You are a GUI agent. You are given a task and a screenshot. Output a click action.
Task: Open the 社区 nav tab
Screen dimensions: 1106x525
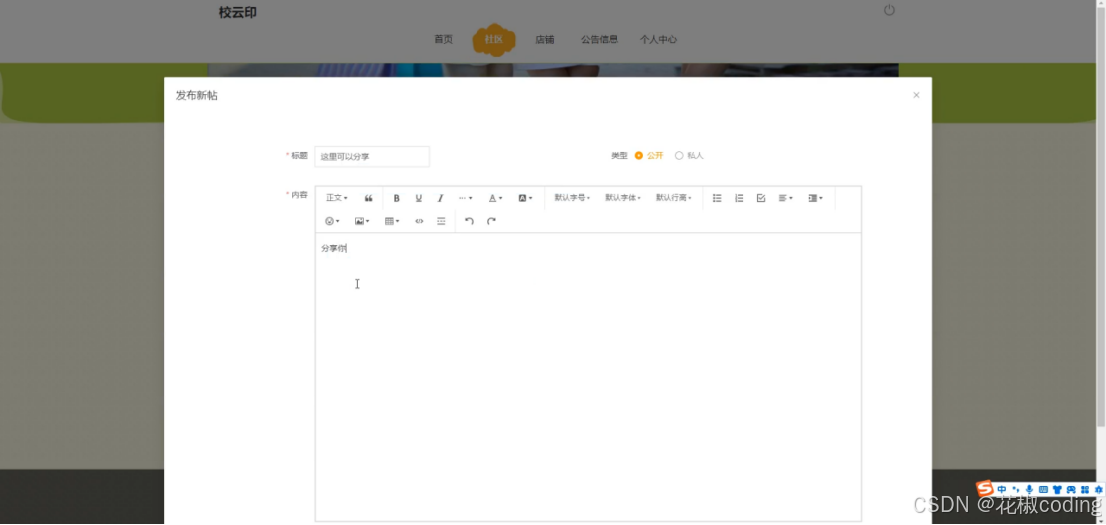(x=494, y=40)
